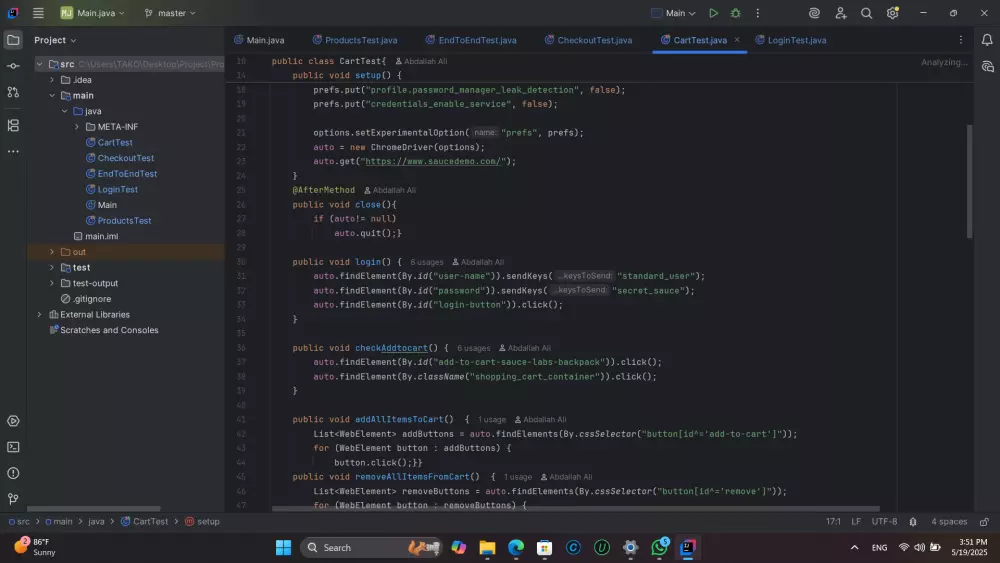Expand the test folder
Screen dimensions: 1000x563
(52, 267)
